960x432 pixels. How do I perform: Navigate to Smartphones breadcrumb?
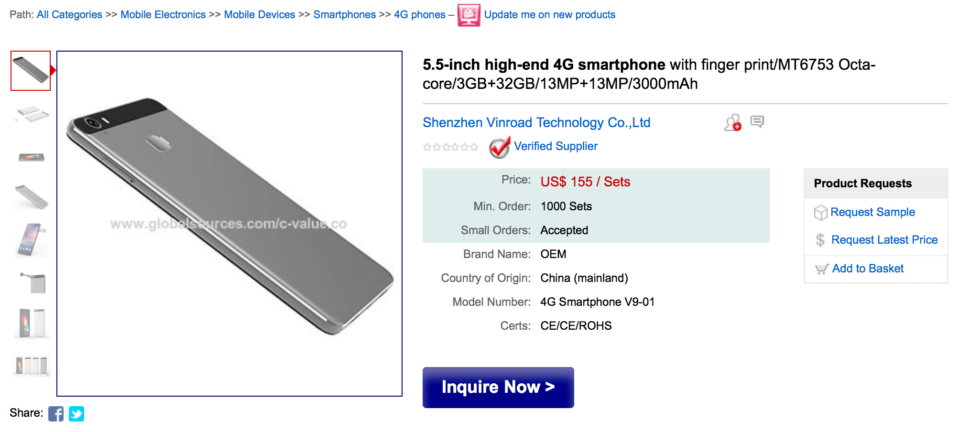tap(345, 15)
